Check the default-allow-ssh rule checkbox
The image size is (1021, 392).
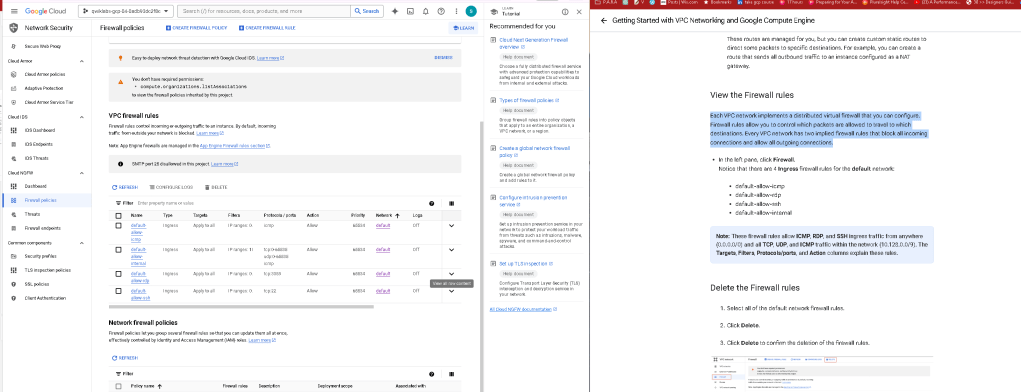[119, 290]
